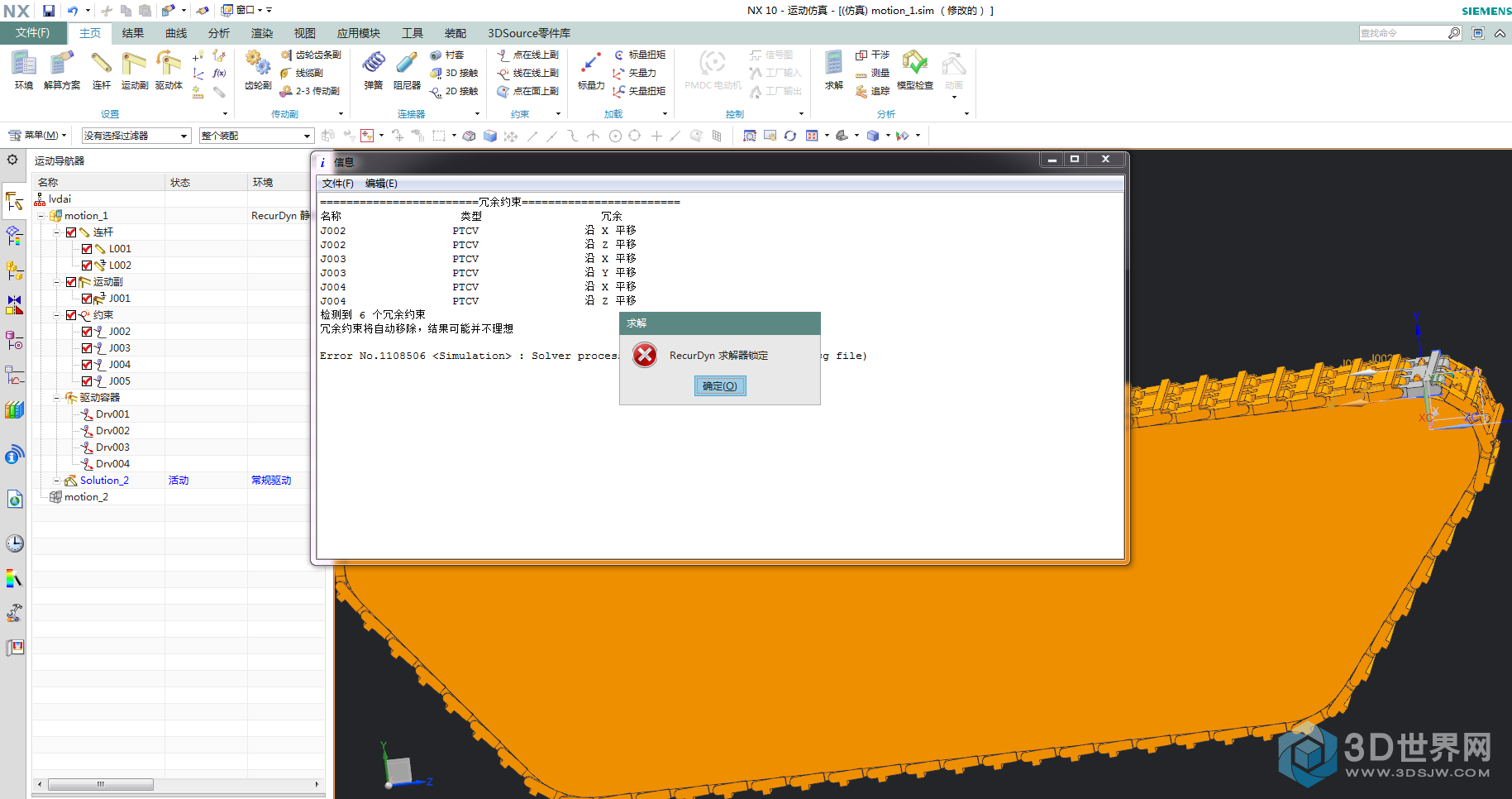The image size is (1512, 799).
Task: Click the 齿轮齿条副 rack pinion tool
Action: 311,55
